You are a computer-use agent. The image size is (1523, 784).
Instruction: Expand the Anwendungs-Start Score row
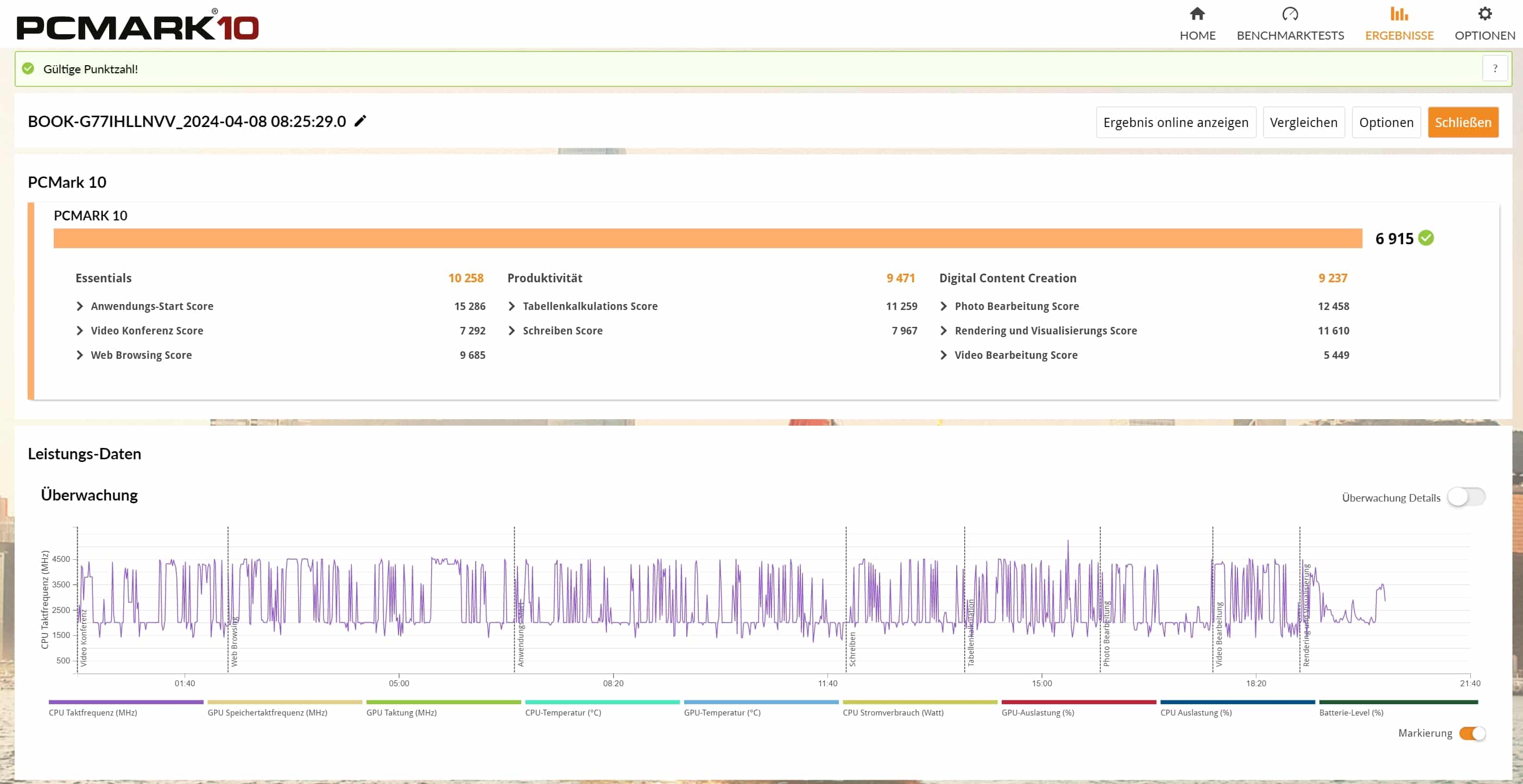[80, 306]
